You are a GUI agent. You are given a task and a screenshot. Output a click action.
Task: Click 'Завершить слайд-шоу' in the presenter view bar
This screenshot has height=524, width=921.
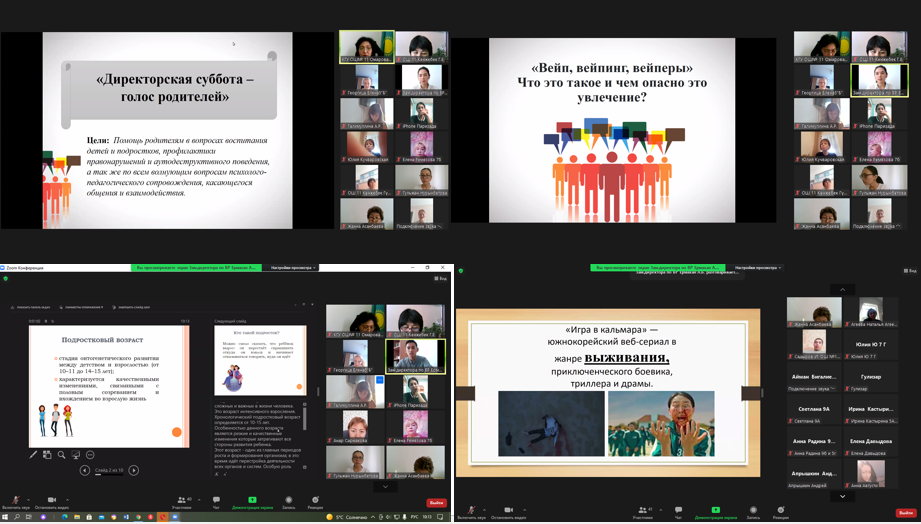(133, 307)
